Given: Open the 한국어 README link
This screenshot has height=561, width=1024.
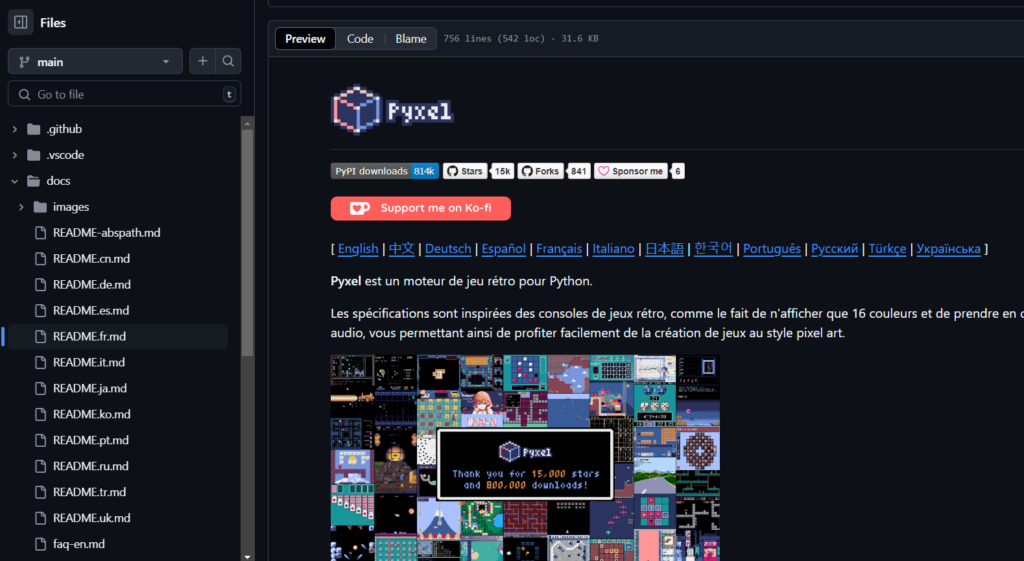Looking at the screenshot, I should click(713, 249).
